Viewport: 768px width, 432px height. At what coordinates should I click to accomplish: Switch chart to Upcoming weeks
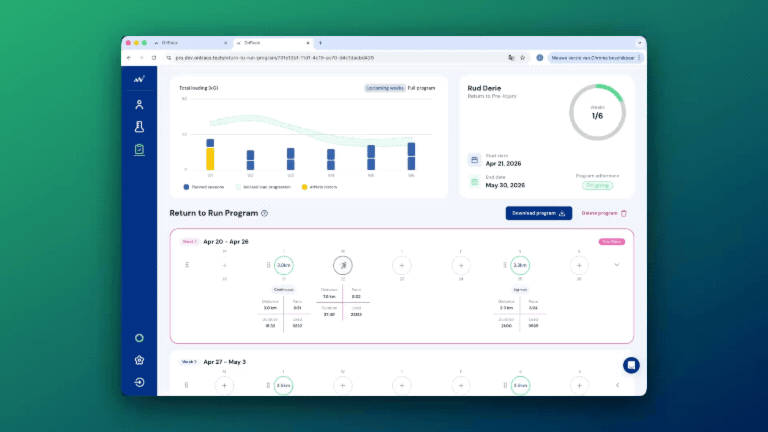coord(385,88)
